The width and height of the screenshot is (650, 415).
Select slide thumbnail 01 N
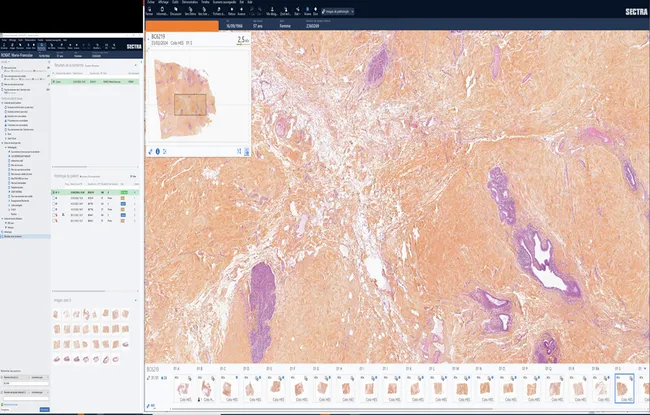coord(485,388)
